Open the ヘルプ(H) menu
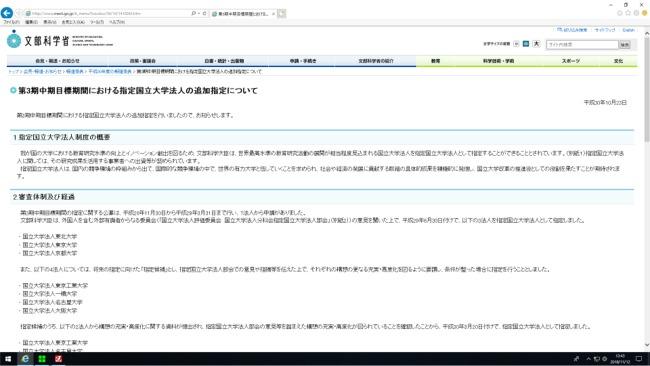This screenshot has height=366, width=650. [x=117, y=22]
